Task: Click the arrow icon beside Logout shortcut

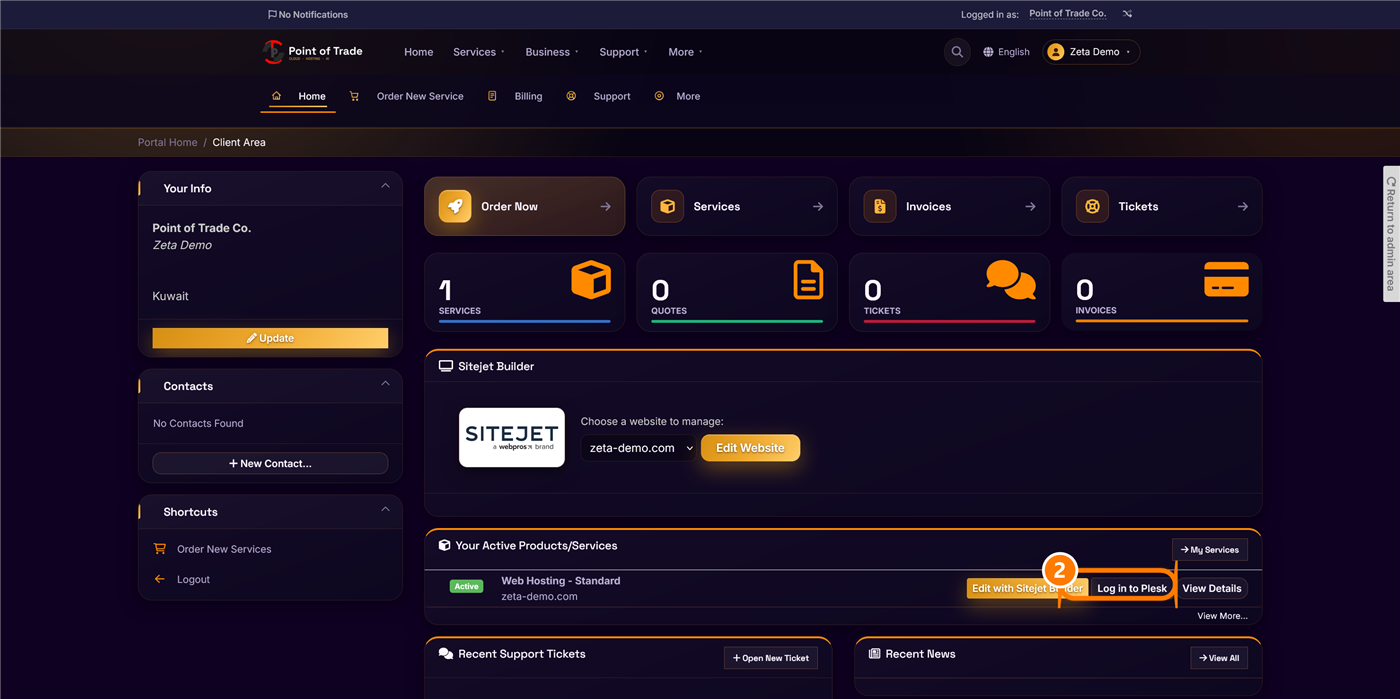Action: click(160, 579)
